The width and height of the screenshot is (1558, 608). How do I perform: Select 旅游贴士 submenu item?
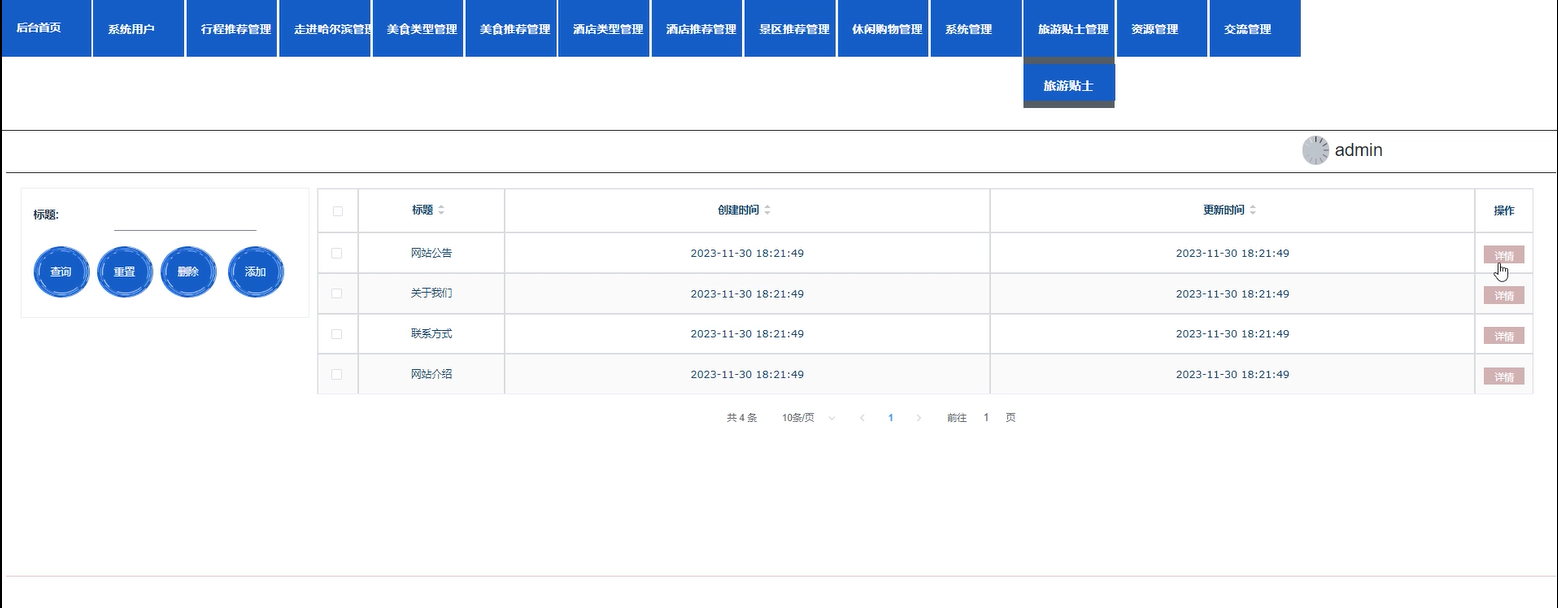(1068, 85)
